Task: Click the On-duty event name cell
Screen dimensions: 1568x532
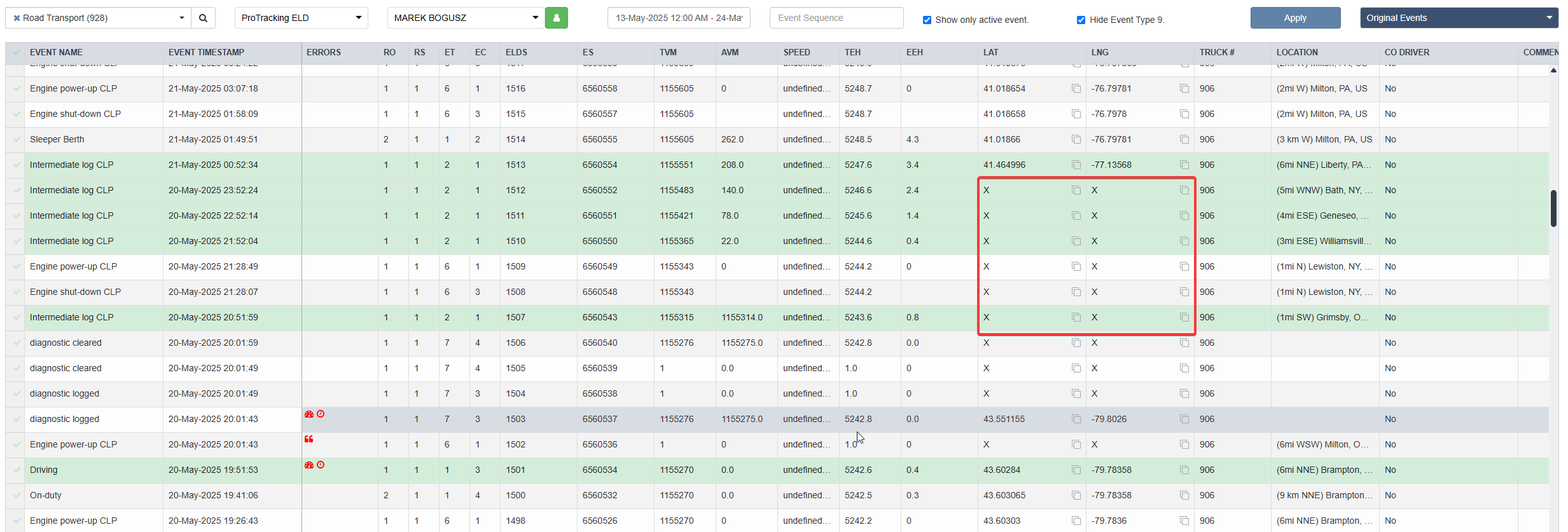Action: tap(94, 495)
